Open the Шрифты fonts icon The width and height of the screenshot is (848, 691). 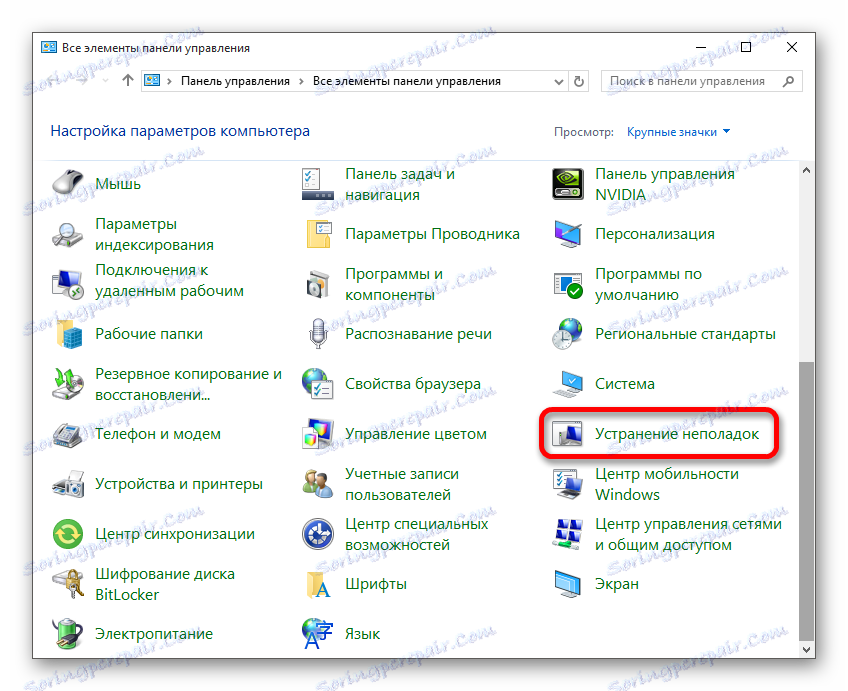pyautogui.click(x=317, y=584)
